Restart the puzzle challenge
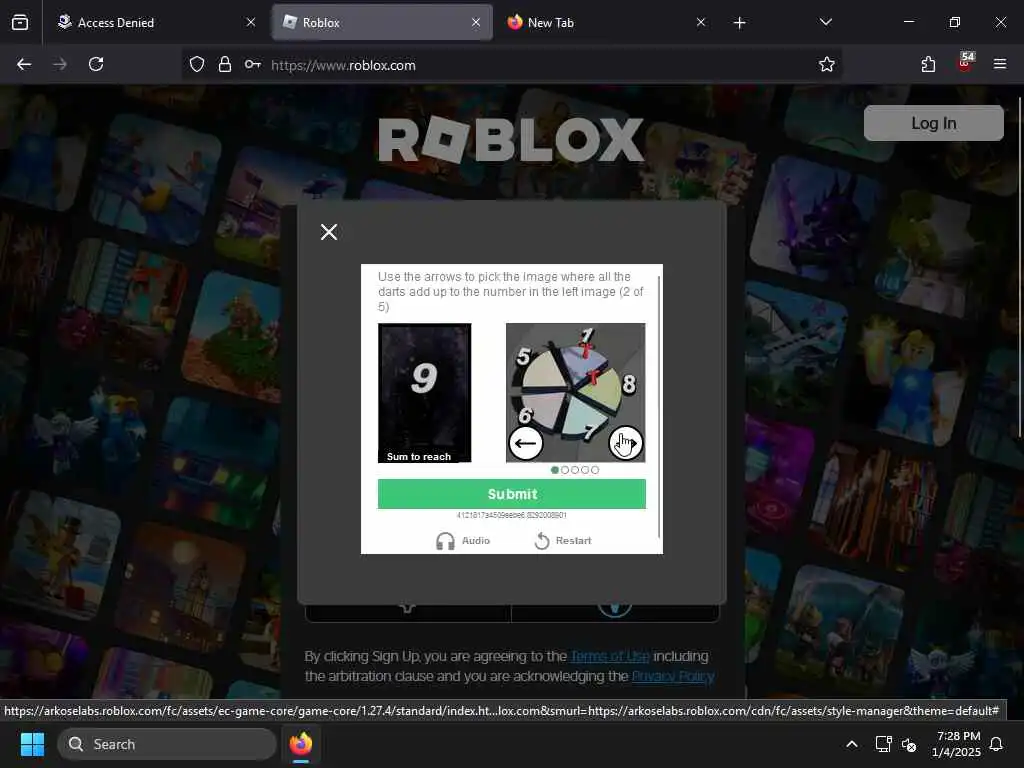Screen dimensions: 1024x768 (x=563, y=541)
